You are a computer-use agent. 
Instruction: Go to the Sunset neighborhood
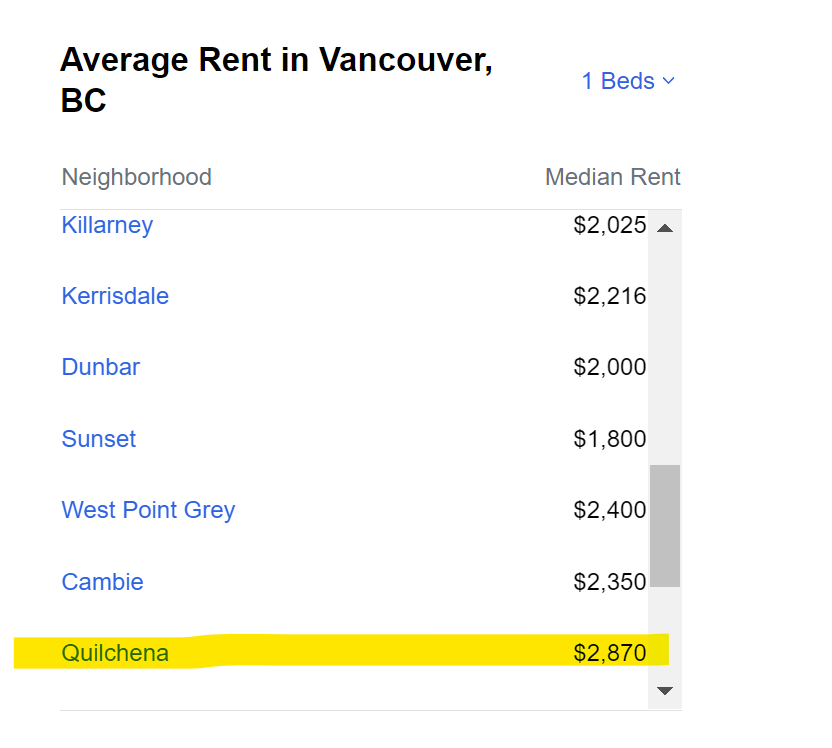(x=99, y=439)
